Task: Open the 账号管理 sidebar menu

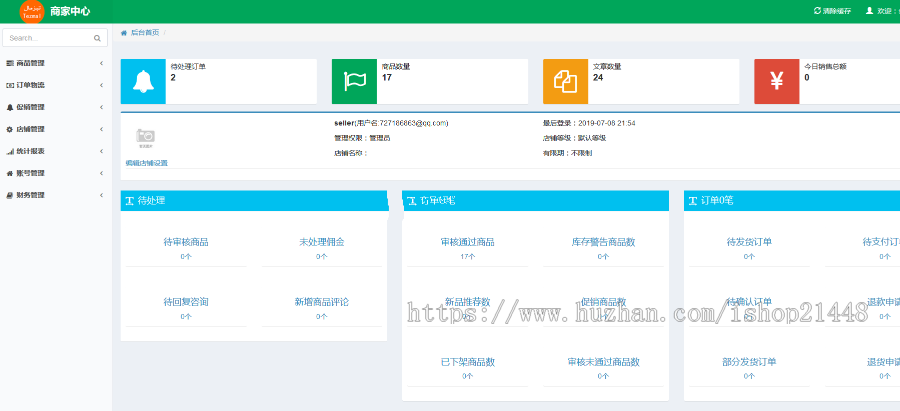Action: click(x=56, y=173)
